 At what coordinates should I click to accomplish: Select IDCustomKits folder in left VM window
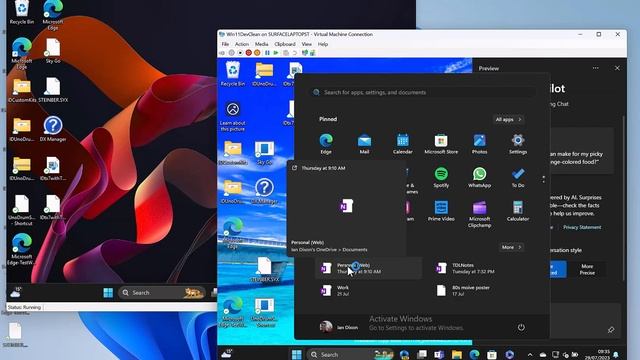[22, 91]
